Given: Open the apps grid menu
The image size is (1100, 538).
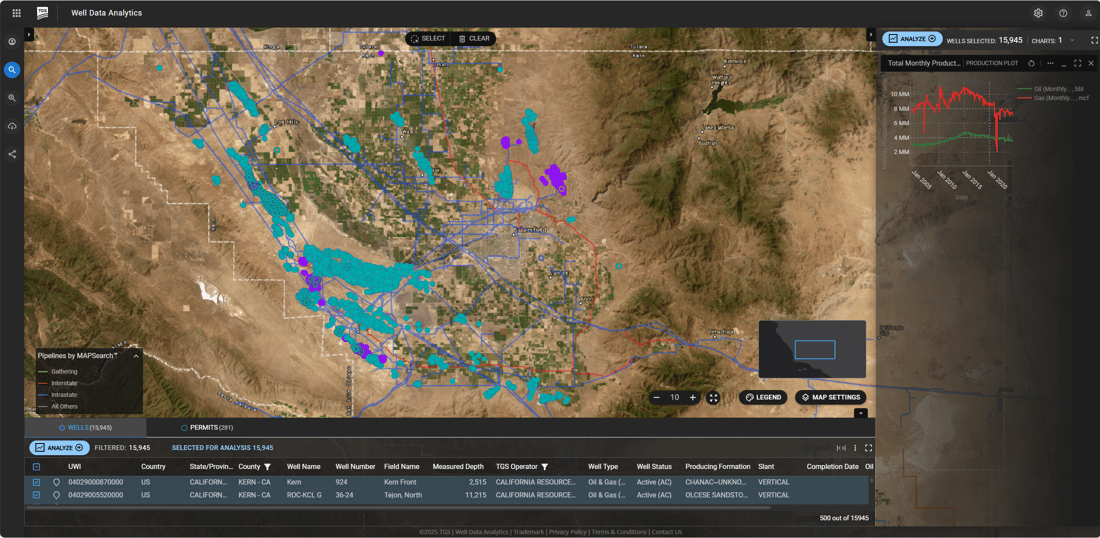Looking at the screenshot, I should (x=16, y=13).
